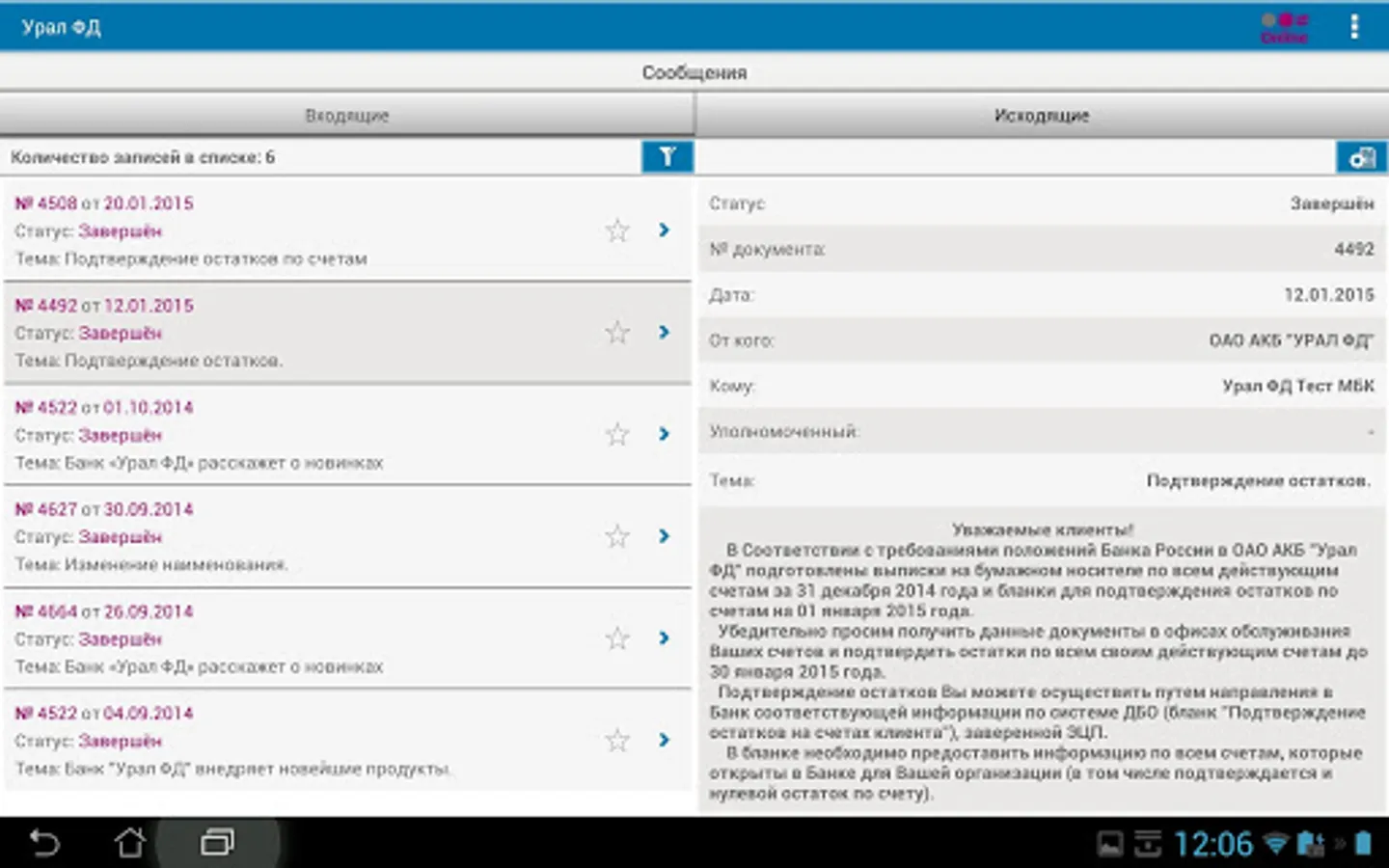
Task: Star message № 4664 от 26.09.2014
Action: pyautogui.click(x=617, y=638)
